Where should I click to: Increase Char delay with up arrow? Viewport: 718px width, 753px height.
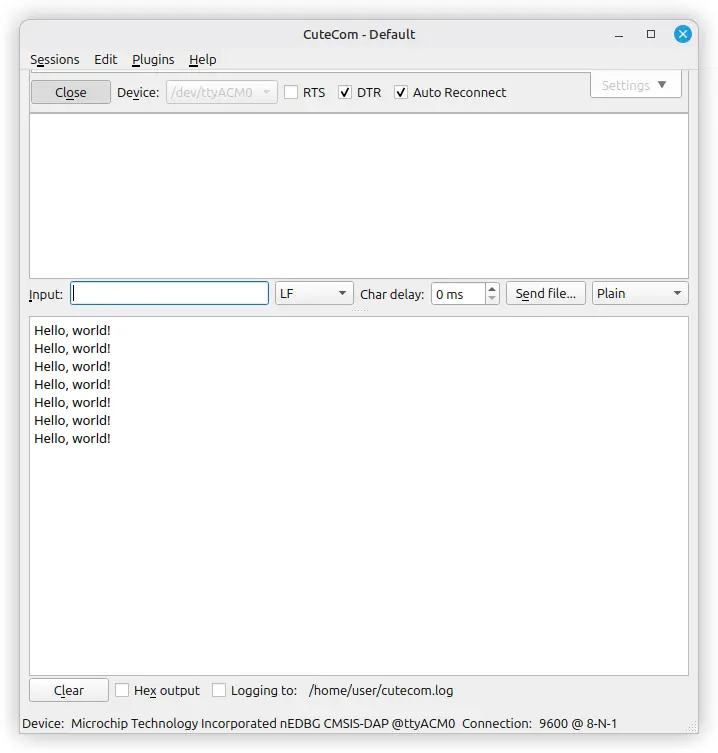point(492,289)
